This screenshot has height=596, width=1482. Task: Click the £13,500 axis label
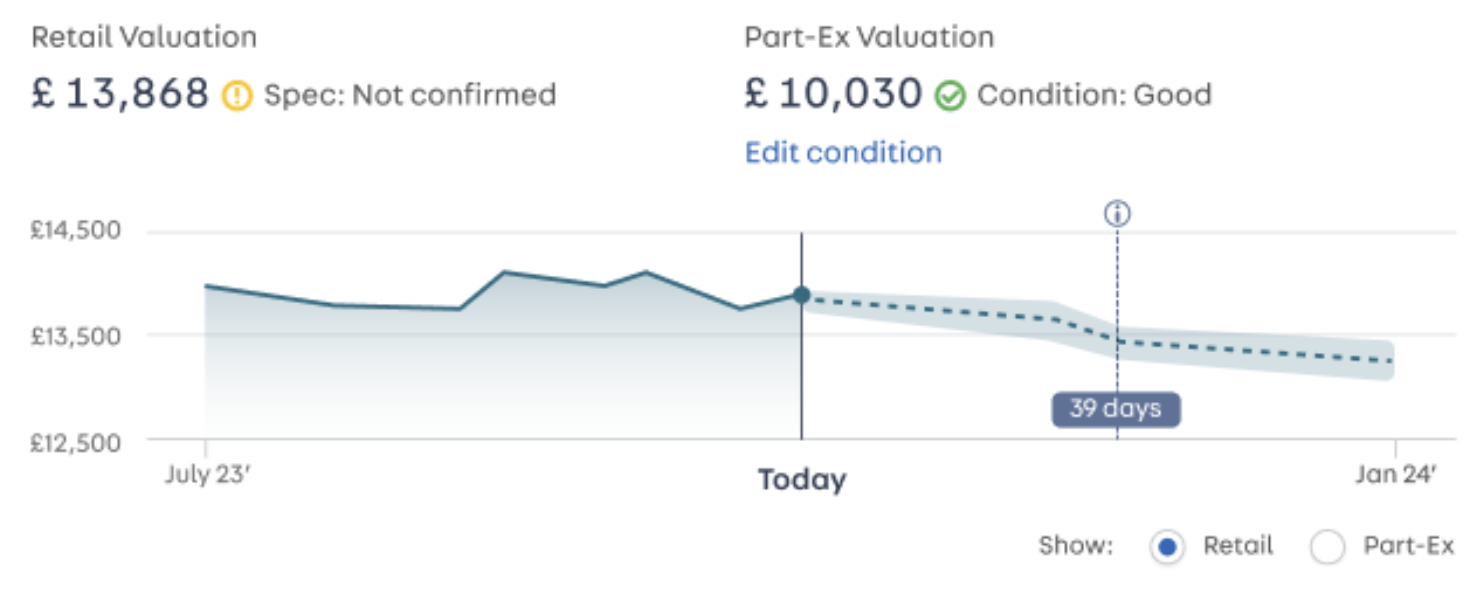coord(75,336)
